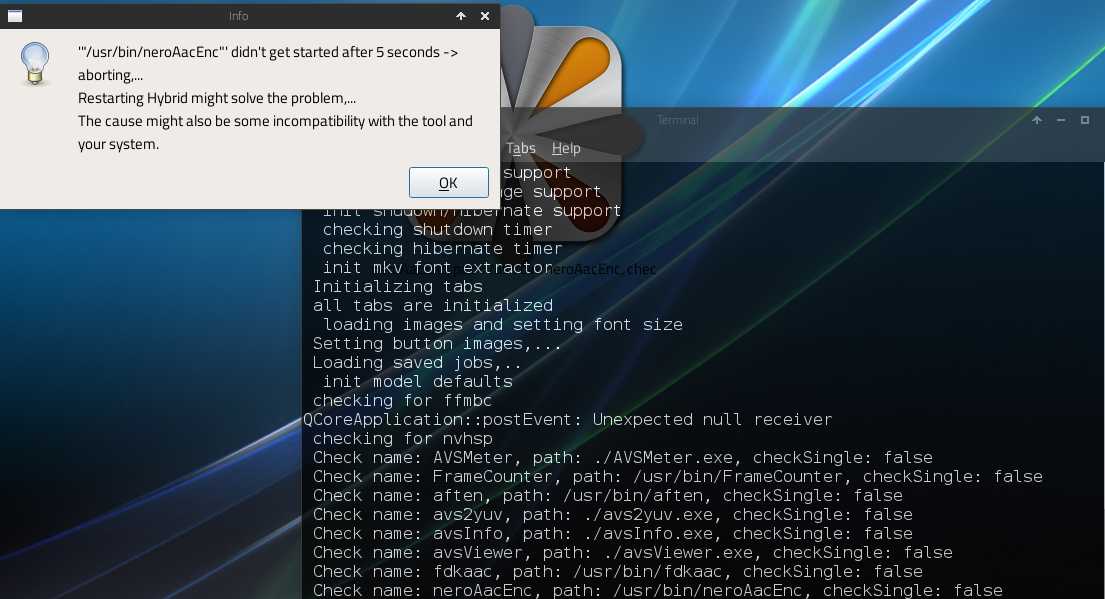Open the Help menu in Terminal

tap(566, 148)
